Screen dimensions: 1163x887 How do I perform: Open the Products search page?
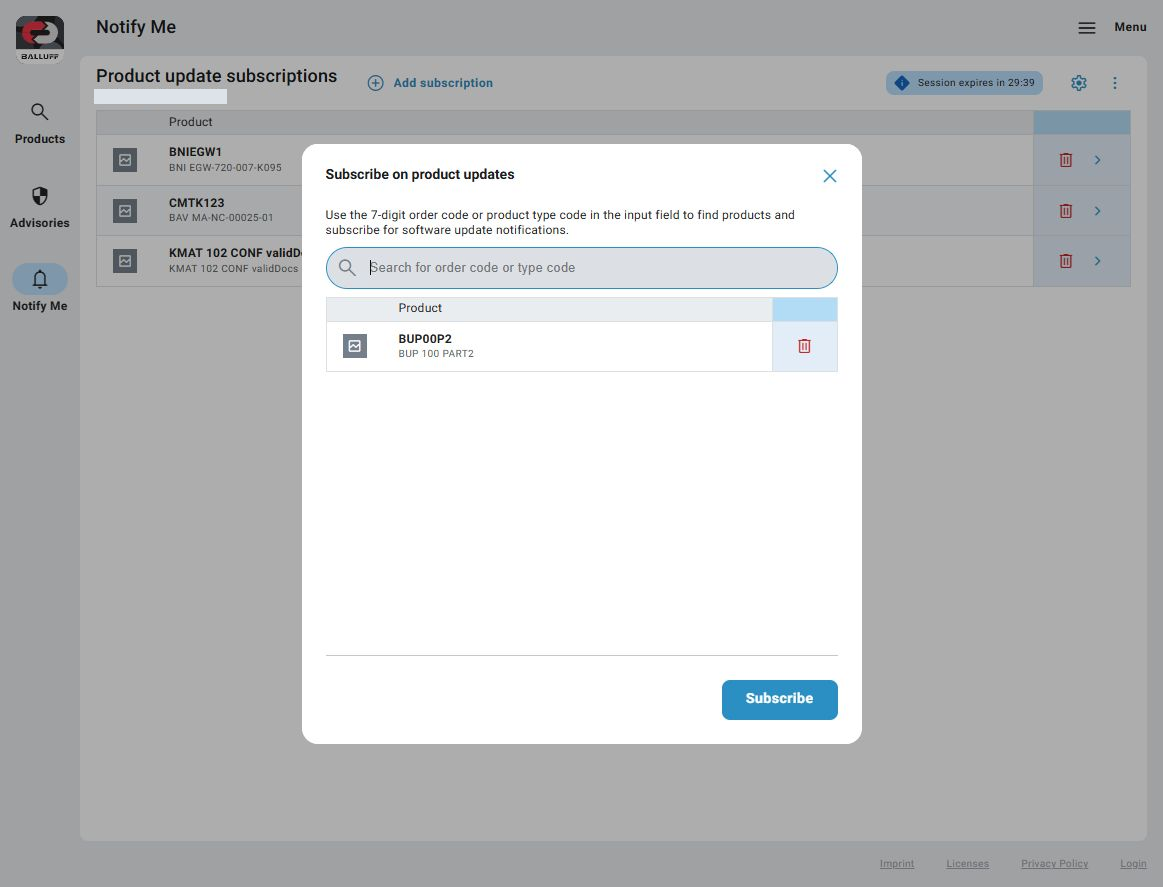[39, 124]
